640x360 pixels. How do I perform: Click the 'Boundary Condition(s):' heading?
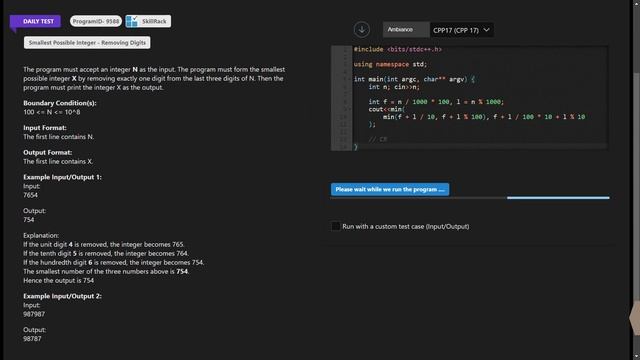60,103
